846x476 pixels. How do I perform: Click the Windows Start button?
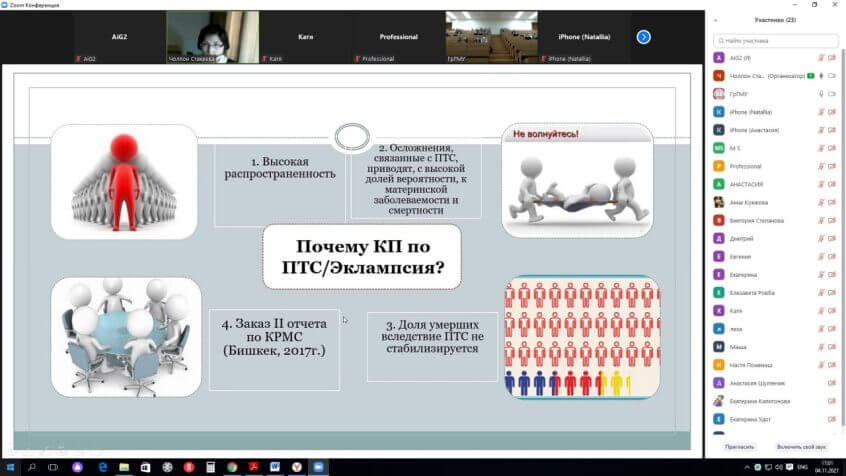click(x=8, y=467)
